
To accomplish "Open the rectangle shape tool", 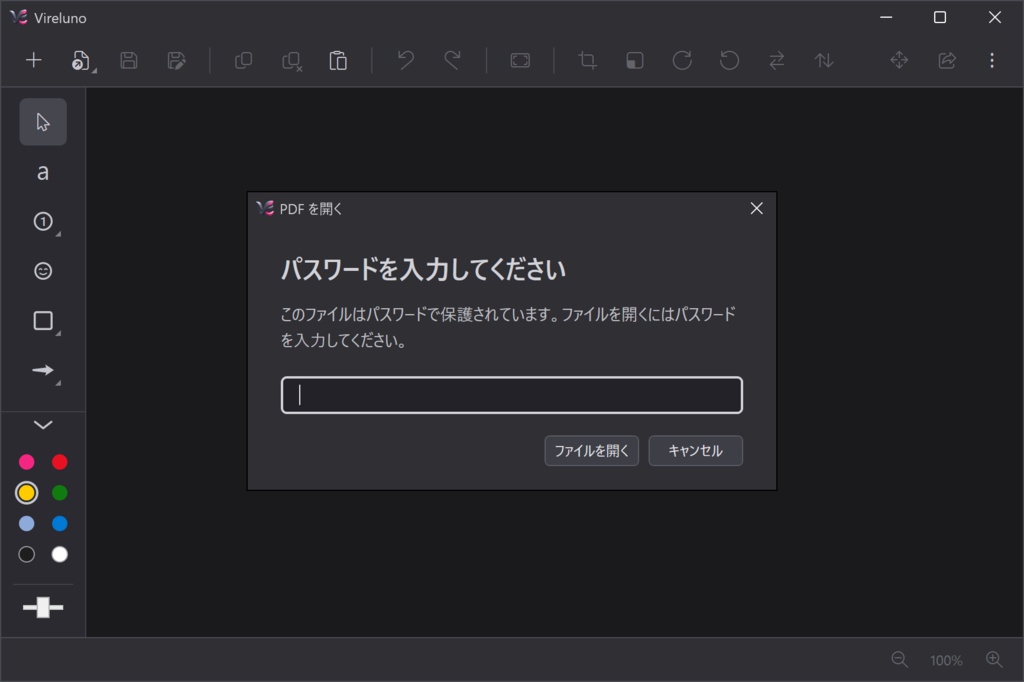I will pos(44,321).
